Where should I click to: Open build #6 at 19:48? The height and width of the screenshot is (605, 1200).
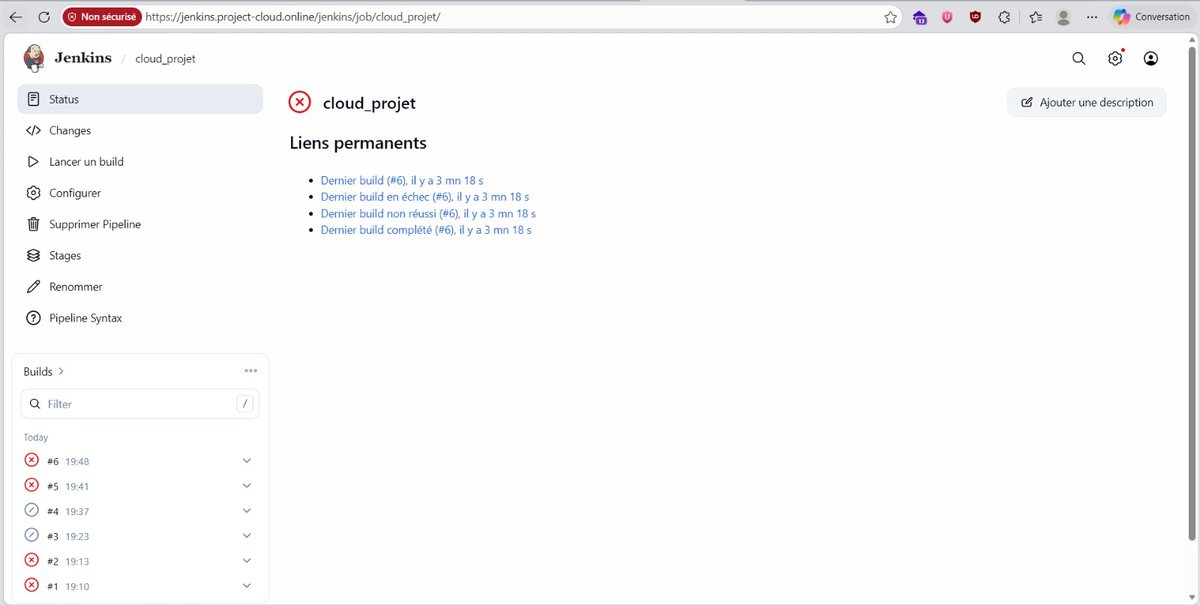[68, 461]
